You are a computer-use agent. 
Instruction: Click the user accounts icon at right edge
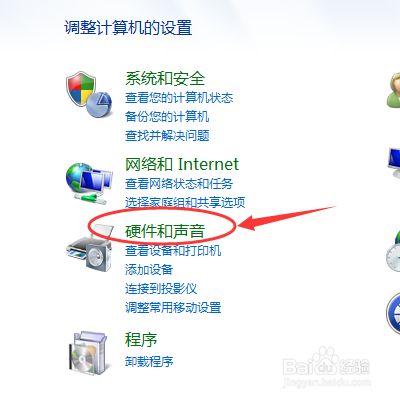[393, 90]
